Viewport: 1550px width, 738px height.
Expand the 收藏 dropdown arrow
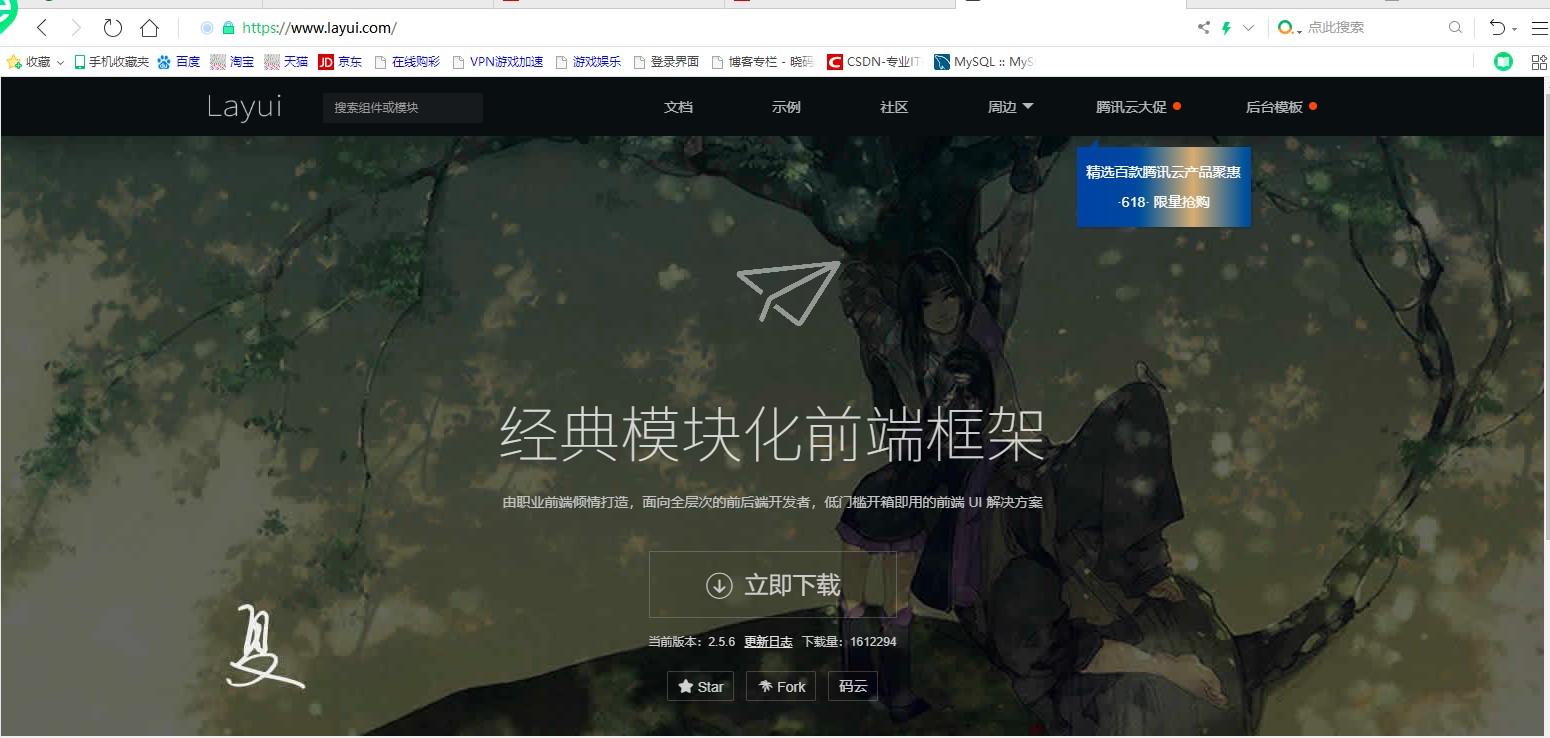[60, 63]
